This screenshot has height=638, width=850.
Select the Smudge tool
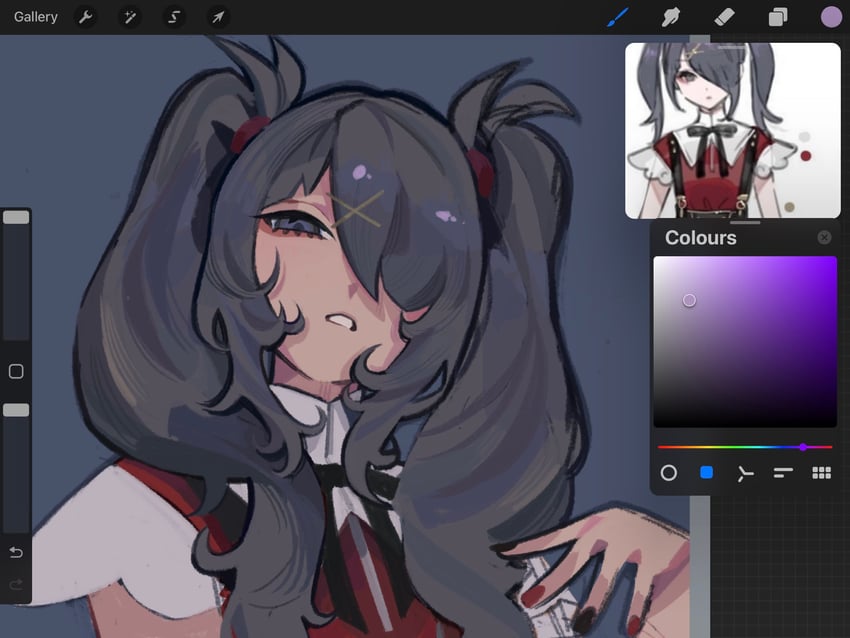[x=671, y=17]
